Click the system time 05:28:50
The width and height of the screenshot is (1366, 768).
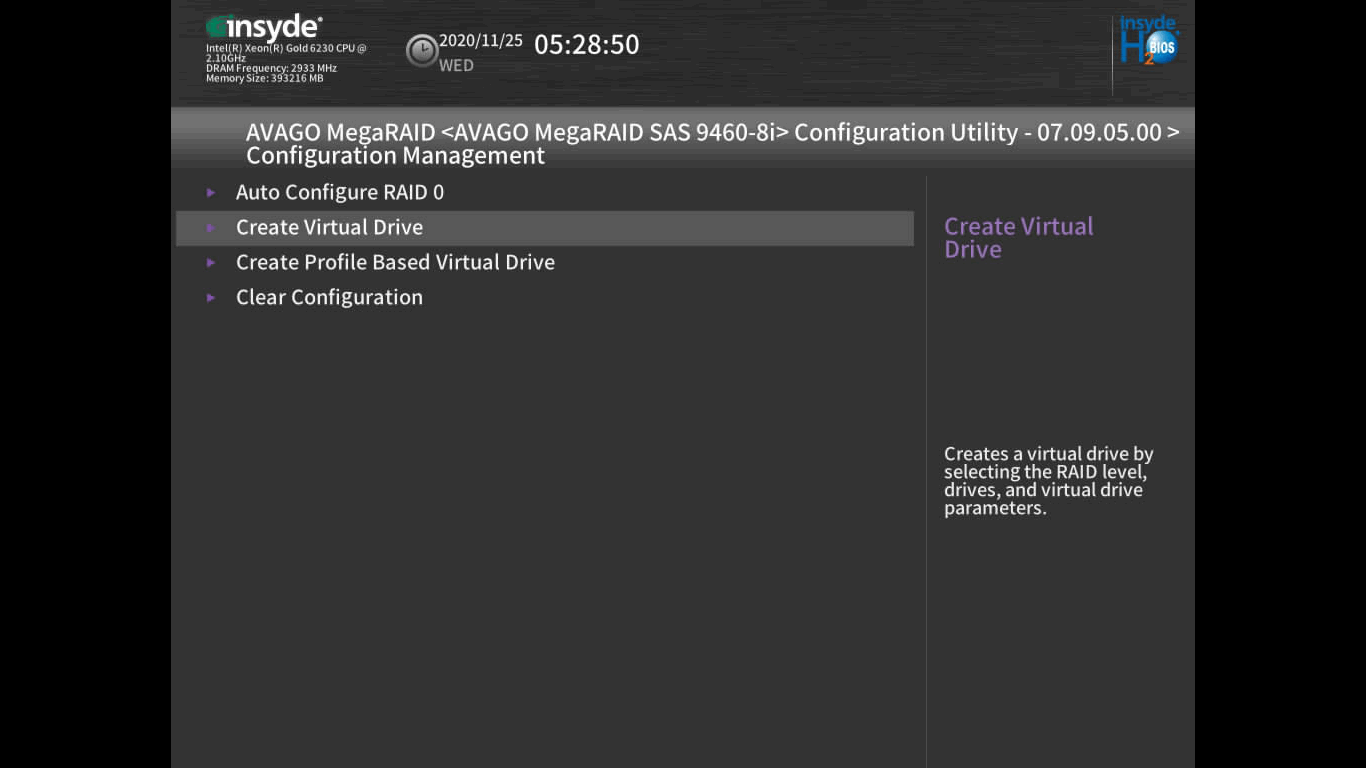[586, 44]
